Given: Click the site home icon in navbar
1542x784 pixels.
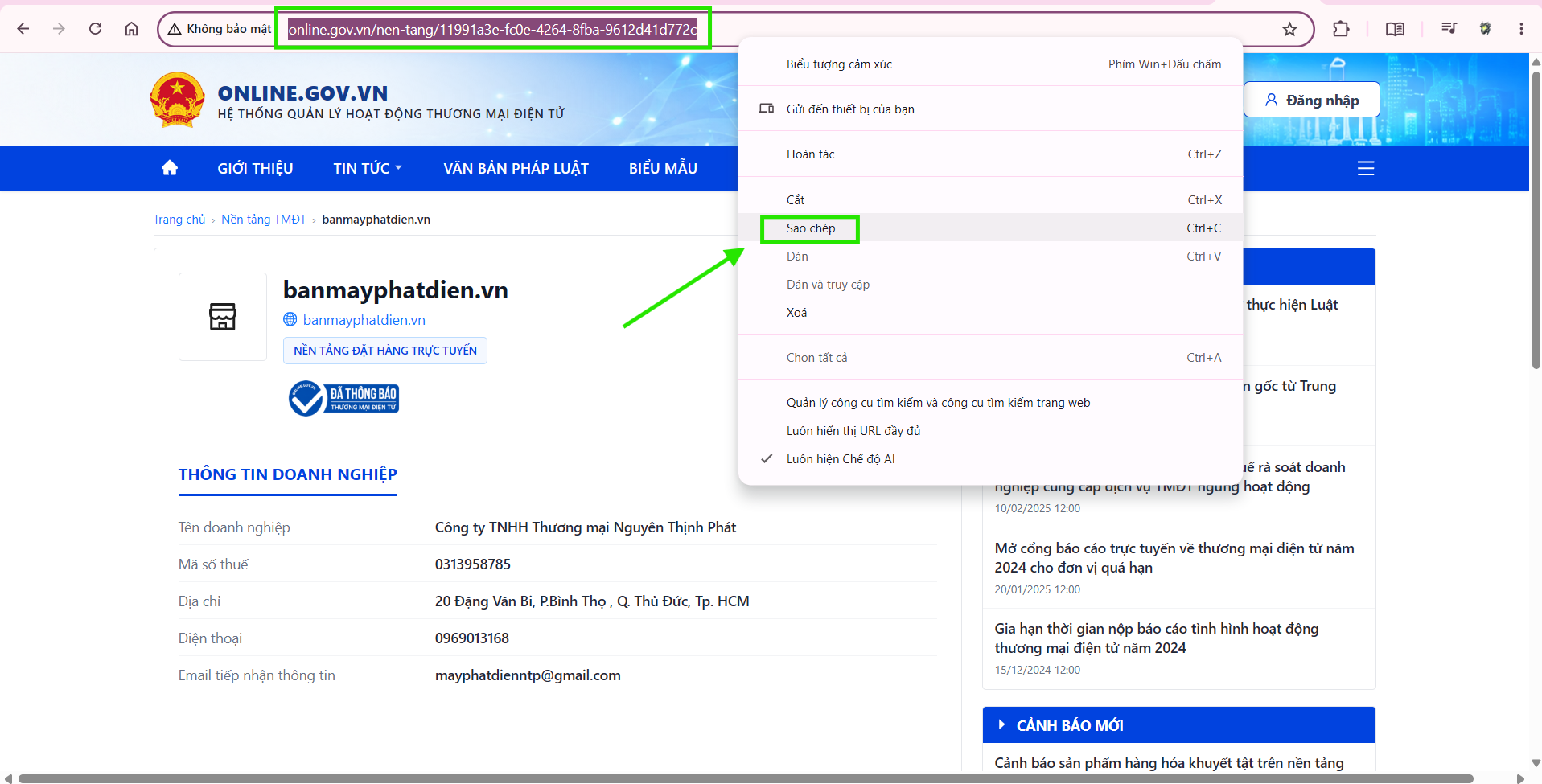Looking at the screenshot, I should (170, 168).
